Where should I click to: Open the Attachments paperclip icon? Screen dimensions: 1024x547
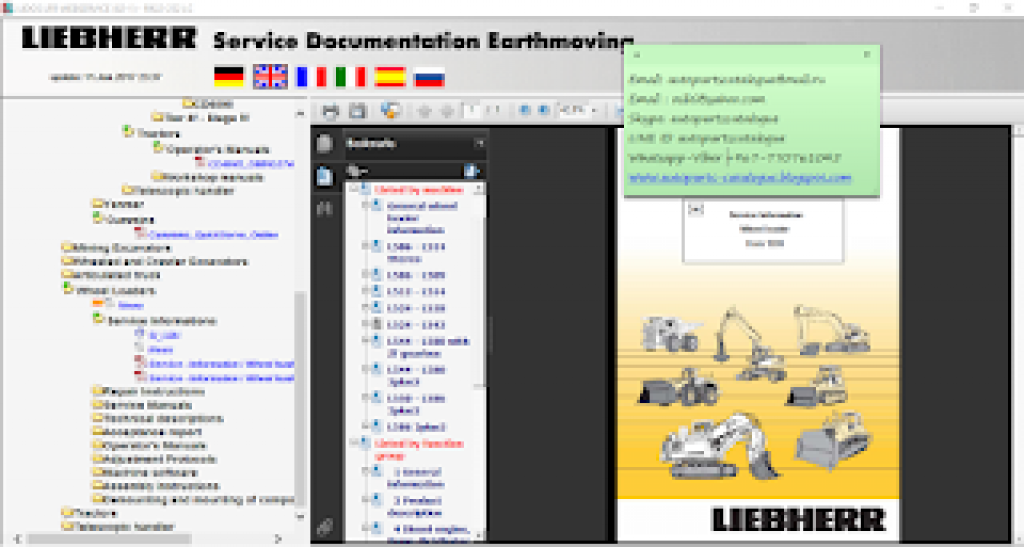tap(325, 526)
